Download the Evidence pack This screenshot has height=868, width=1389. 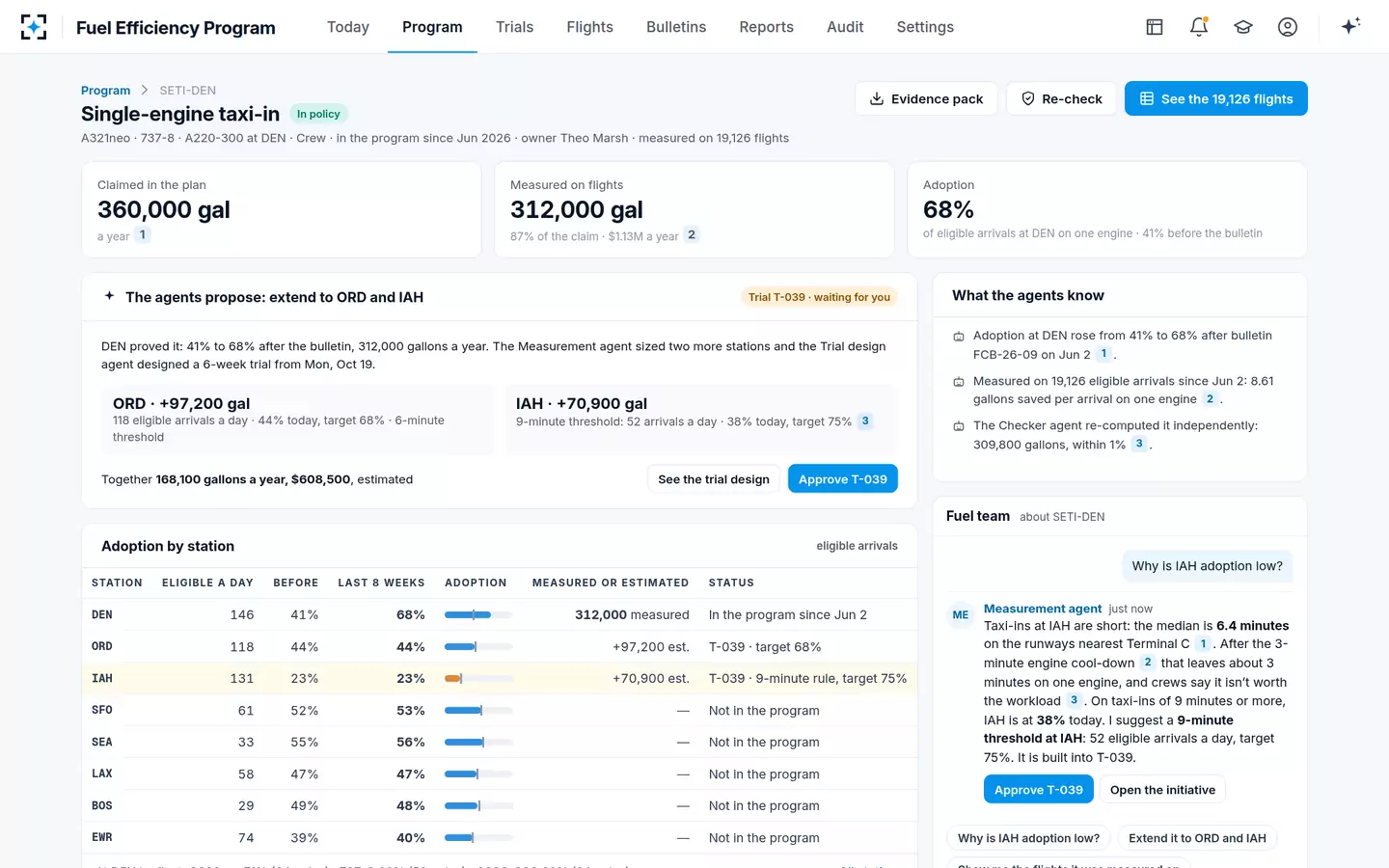coord(926,98)
